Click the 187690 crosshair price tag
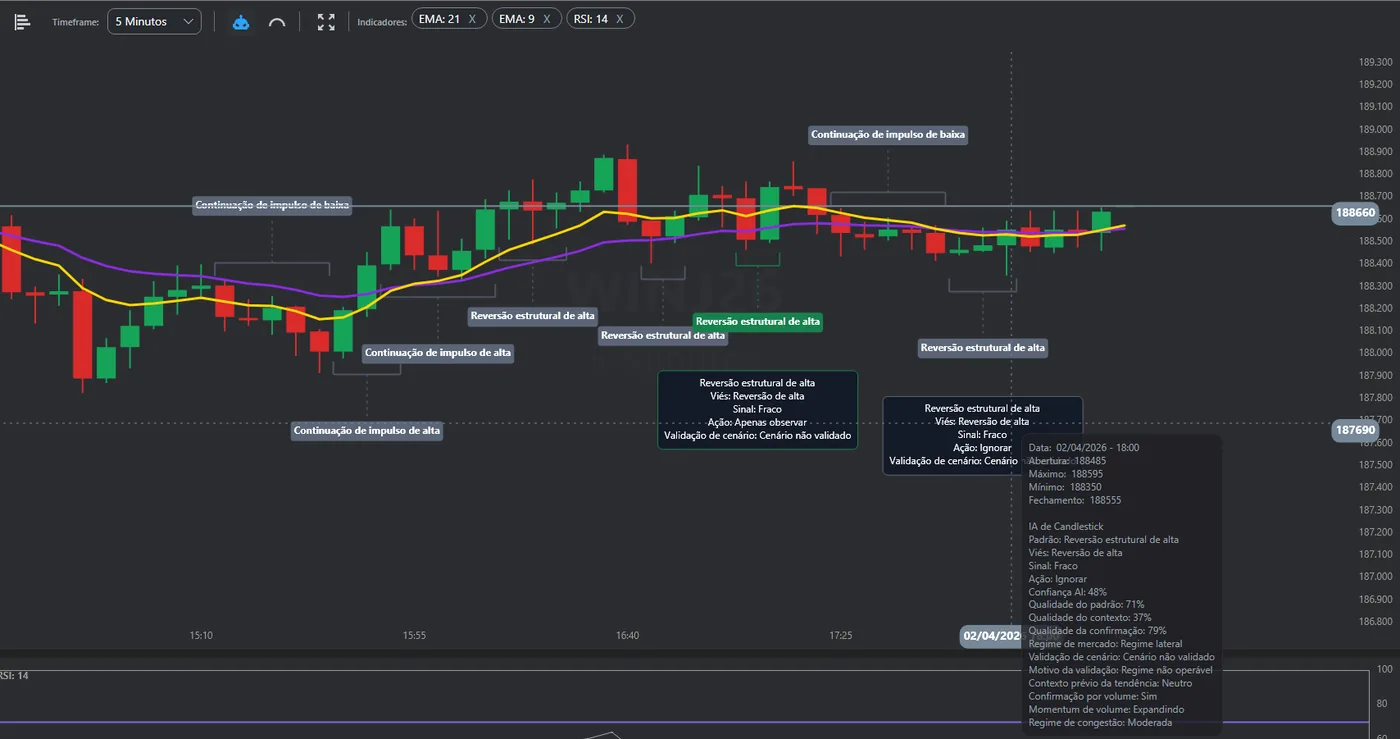The image size is (1400, 739). (x=1356, y=431)
